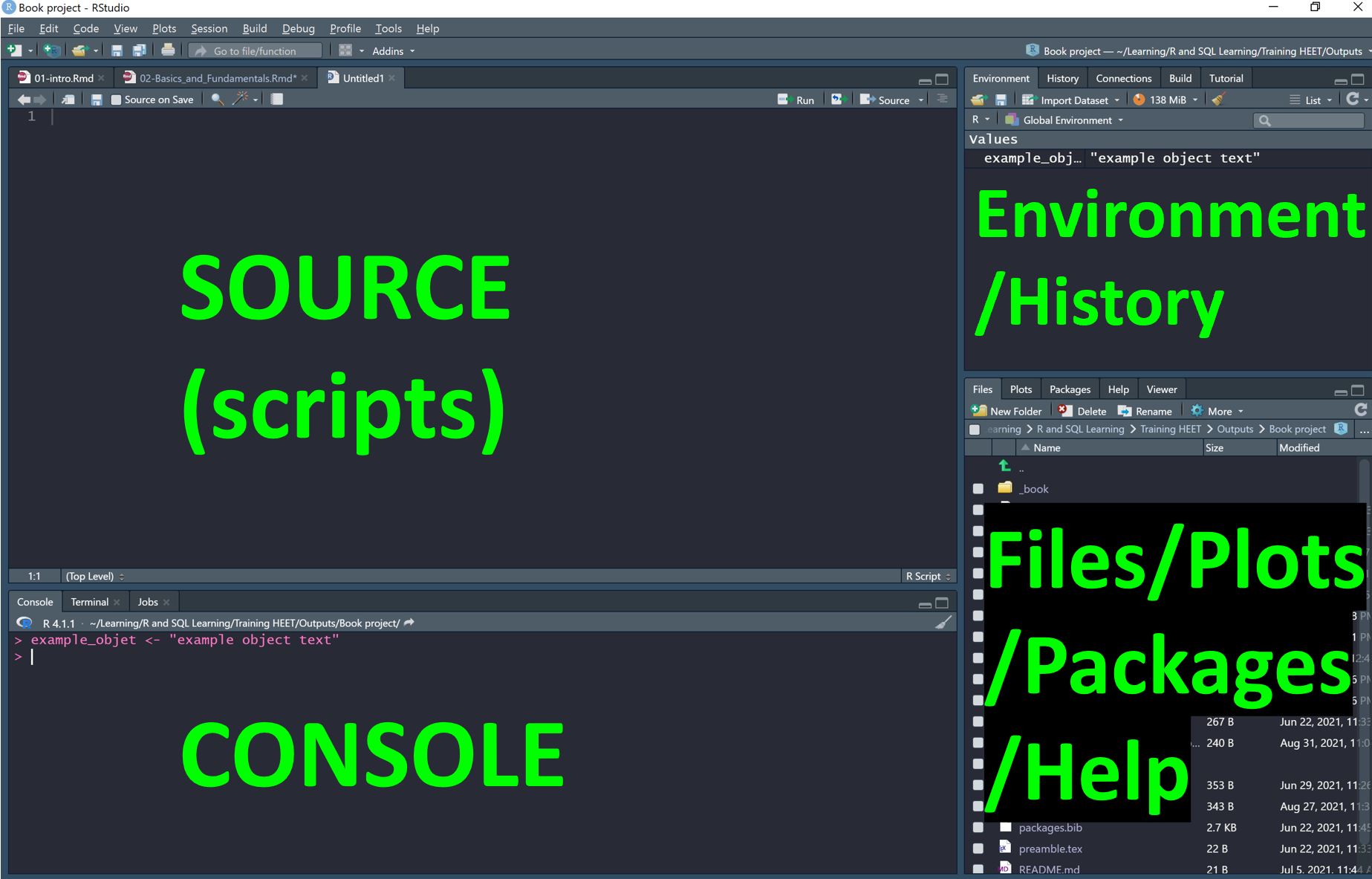Expand the Addins dropdown

click(x=393, y=51)
